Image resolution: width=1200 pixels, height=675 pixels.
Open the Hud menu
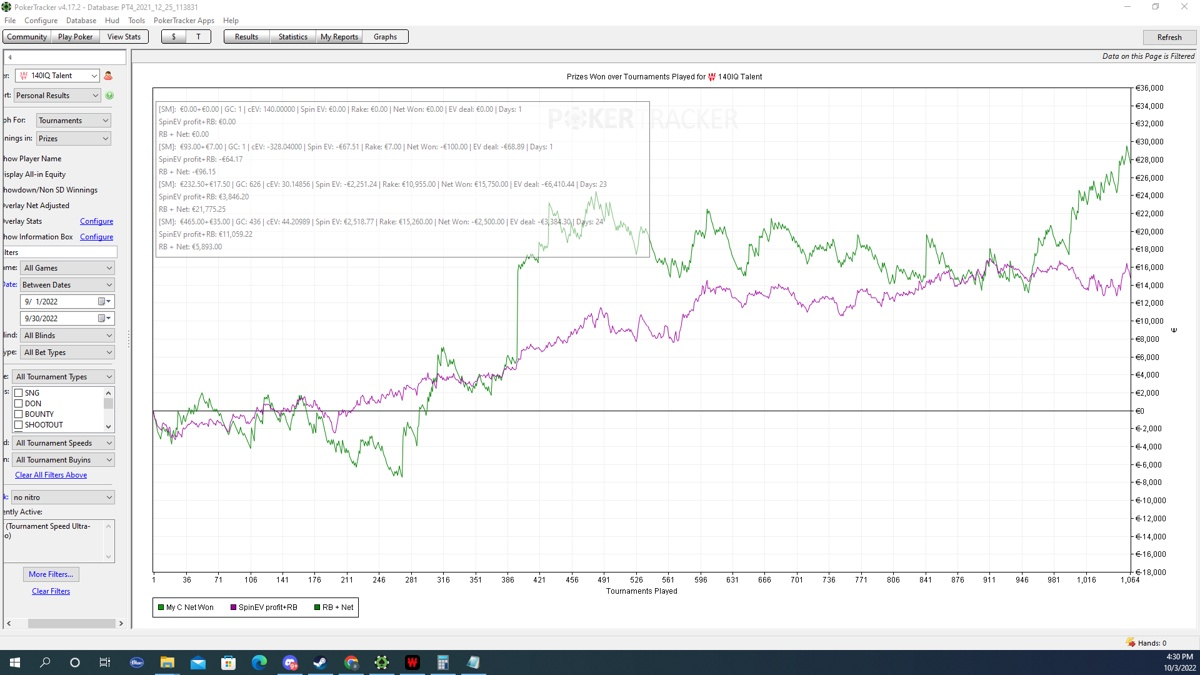112,20
